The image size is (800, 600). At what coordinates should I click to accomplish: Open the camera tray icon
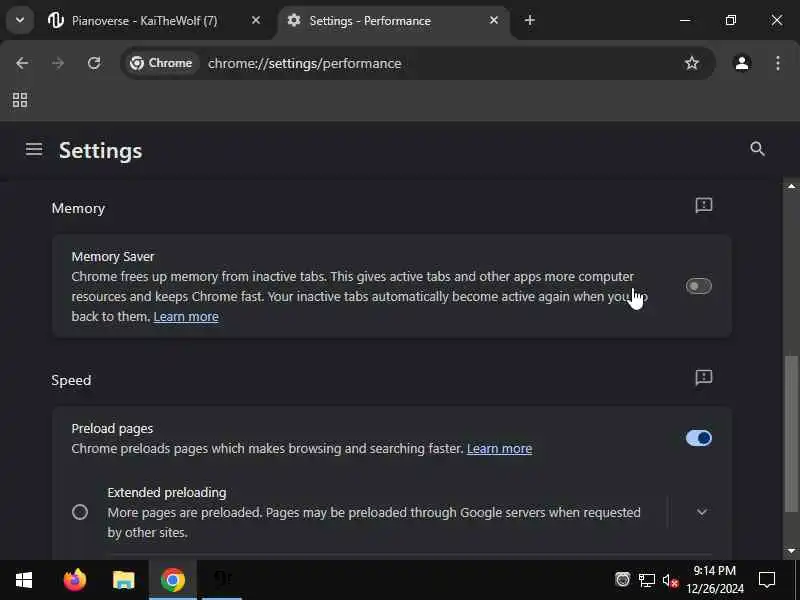click(622, 580)
